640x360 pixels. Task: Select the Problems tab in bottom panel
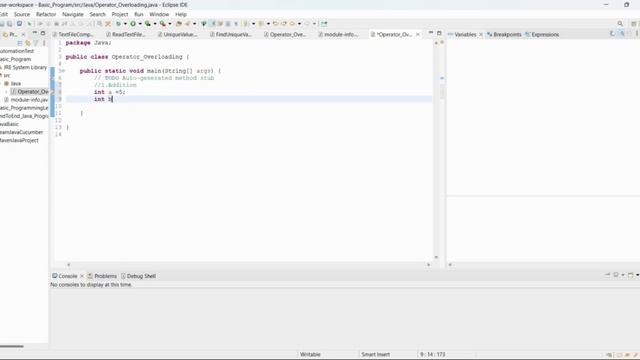pos(102,276)
